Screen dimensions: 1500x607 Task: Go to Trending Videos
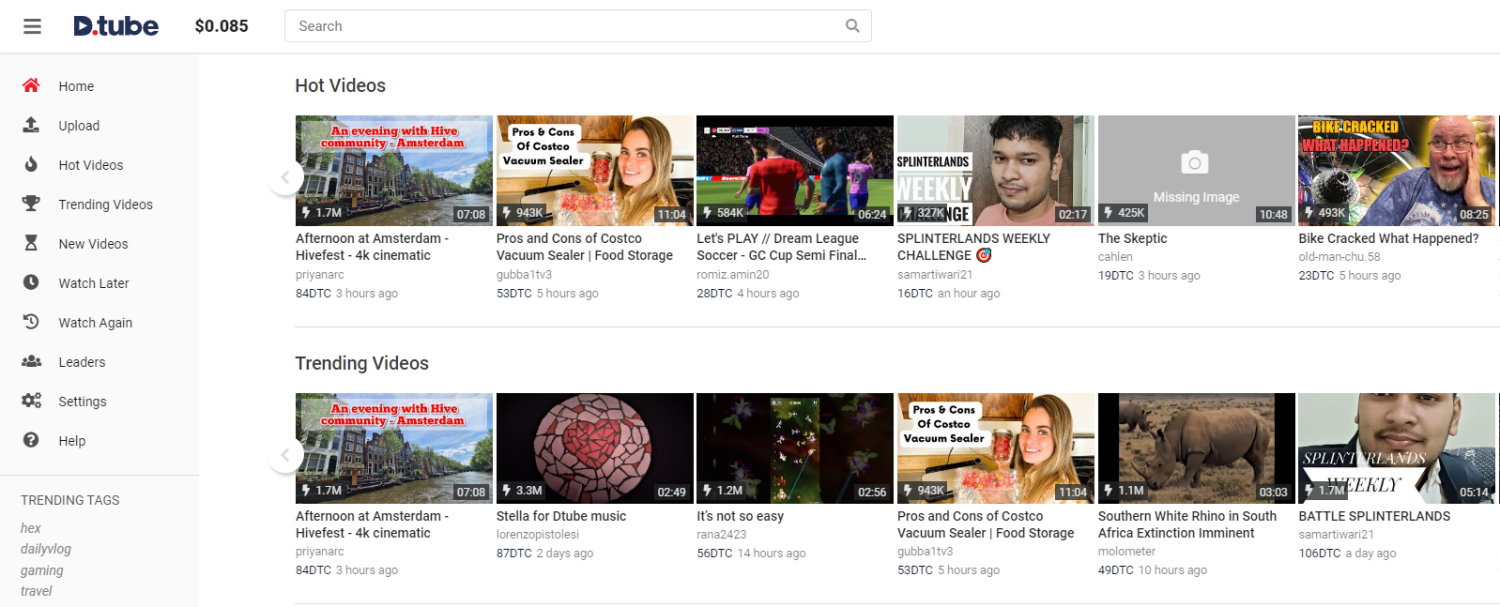[x=106, y=204]
